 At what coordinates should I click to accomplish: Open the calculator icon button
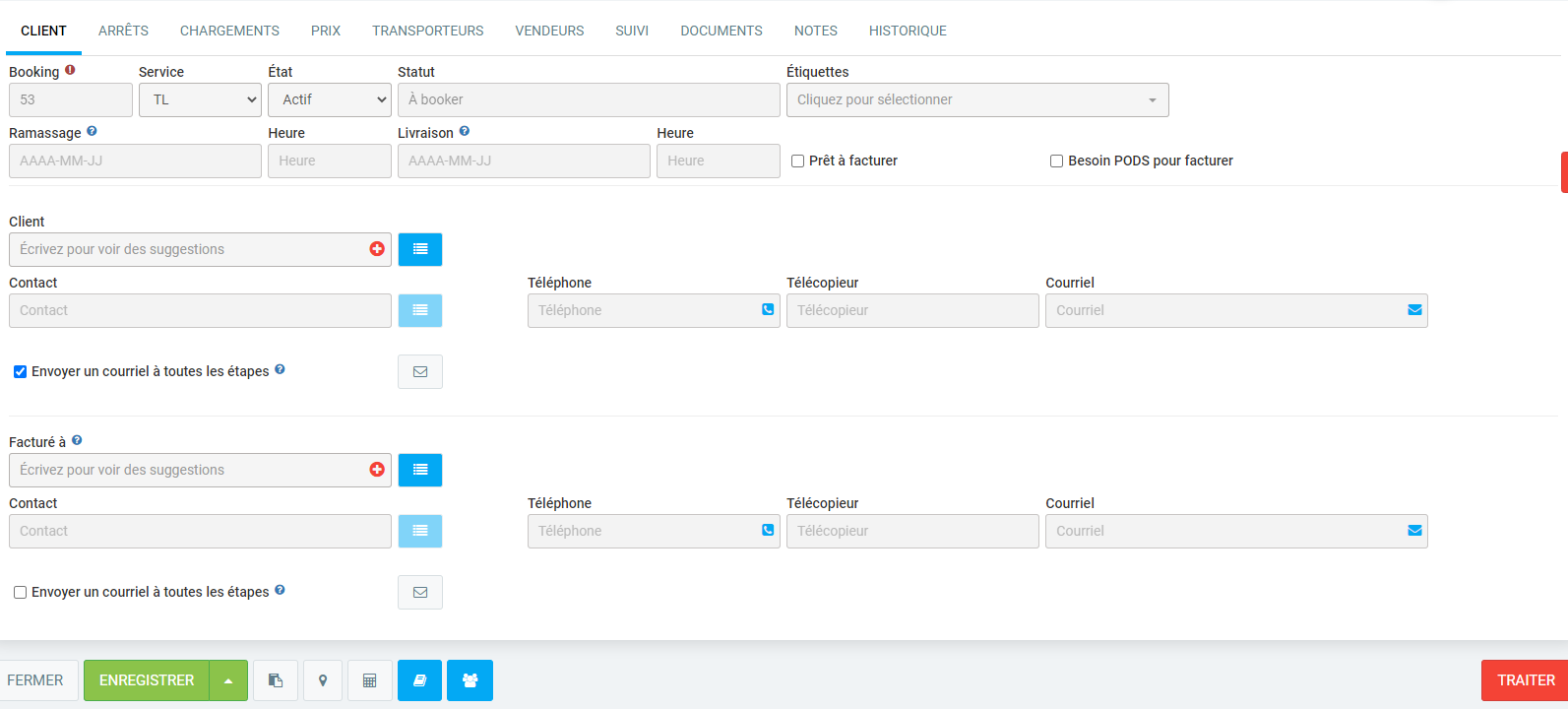(x=370, y=680)
